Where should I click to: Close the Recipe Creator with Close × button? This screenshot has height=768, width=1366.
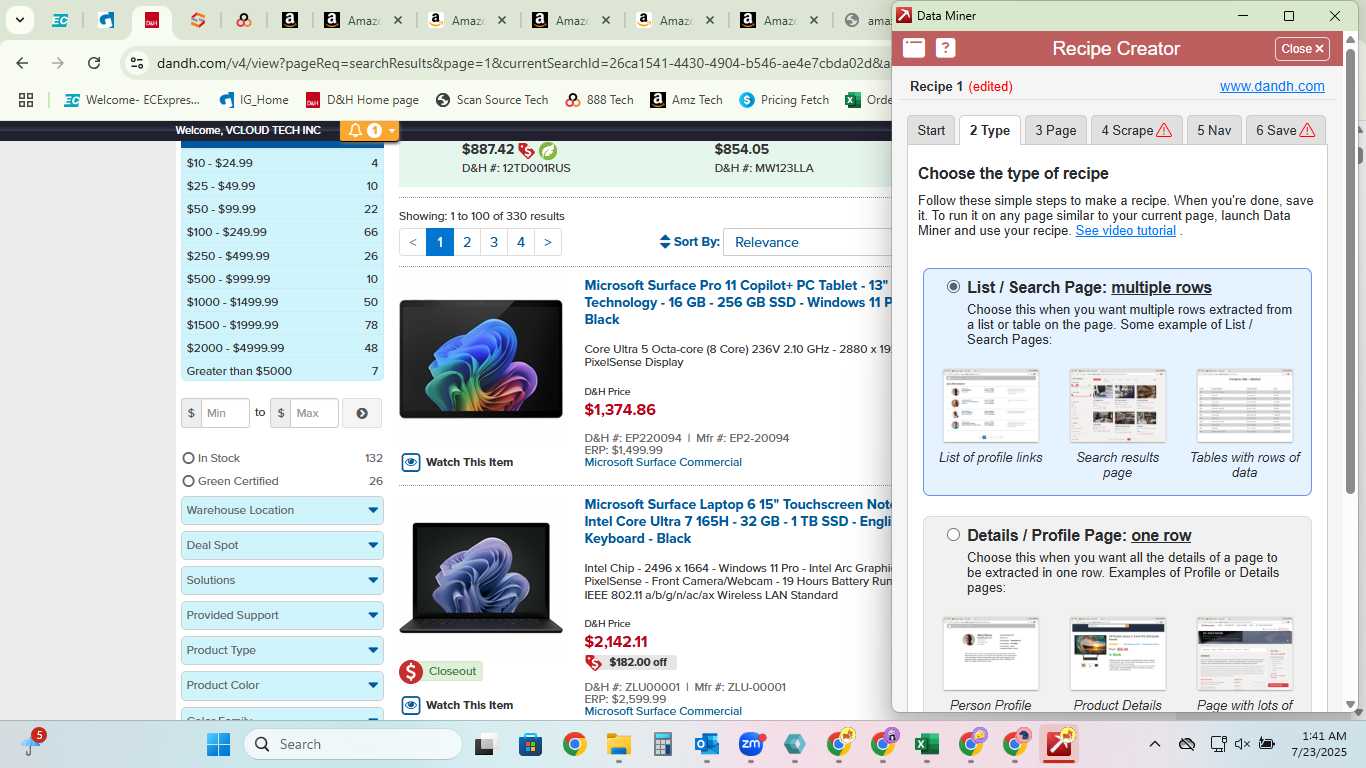click(x=1302, y=48)
